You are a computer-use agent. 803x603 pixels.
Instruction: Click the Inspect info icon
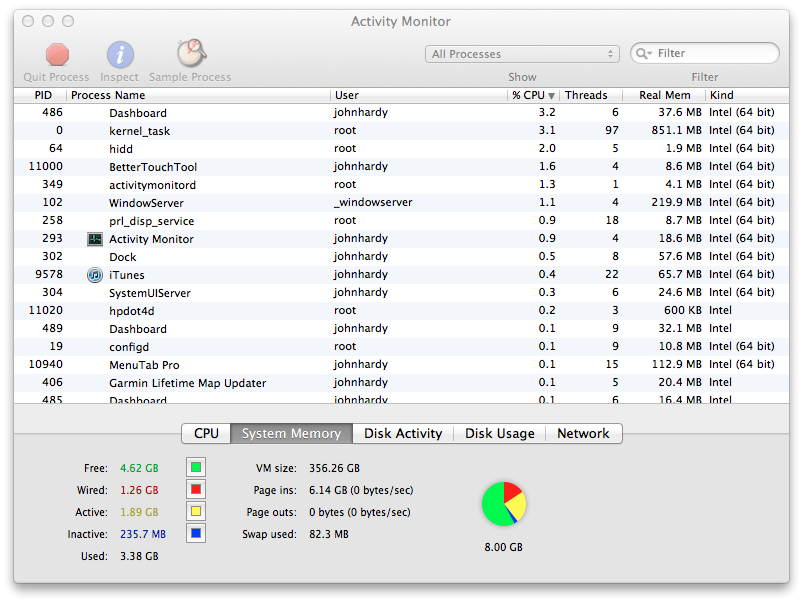coord(120,54)
